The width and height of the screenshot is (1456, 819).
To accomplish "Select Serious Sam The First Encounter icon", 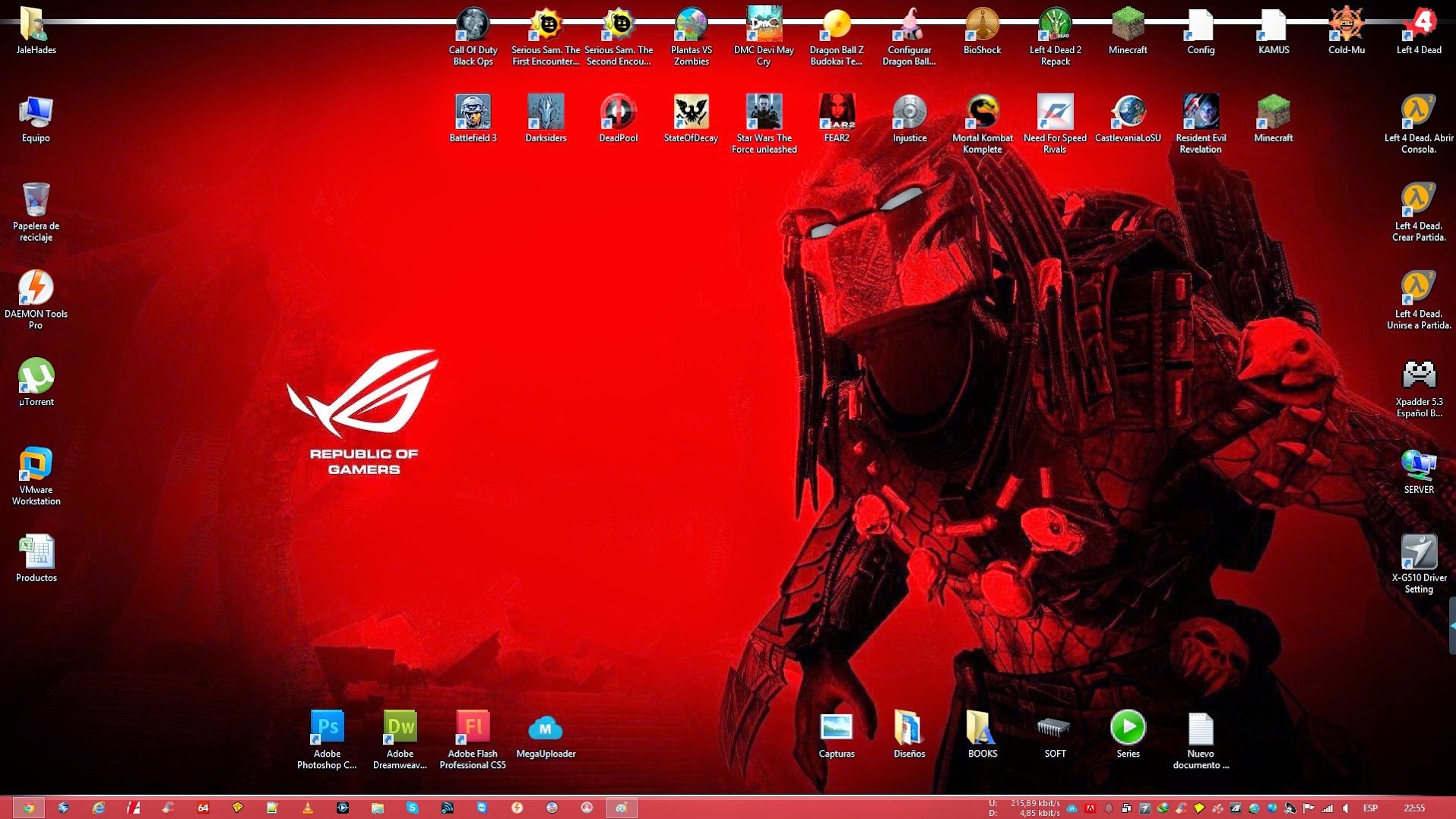I will (x=546, y=36).
